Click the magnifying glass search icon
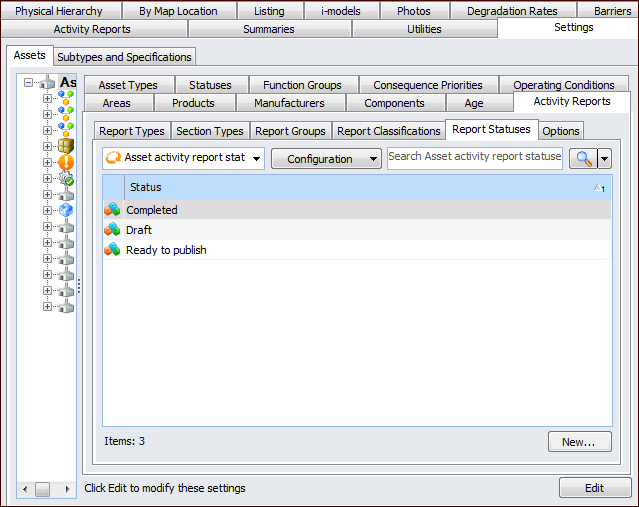639x507 pixels. [584, 159]
